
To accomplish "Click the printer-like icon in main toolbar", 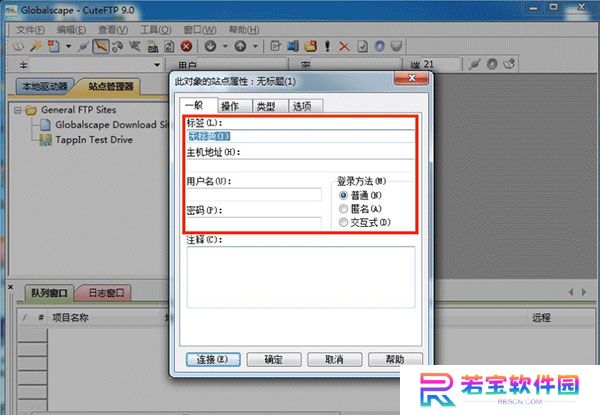I will pos(153,47).
